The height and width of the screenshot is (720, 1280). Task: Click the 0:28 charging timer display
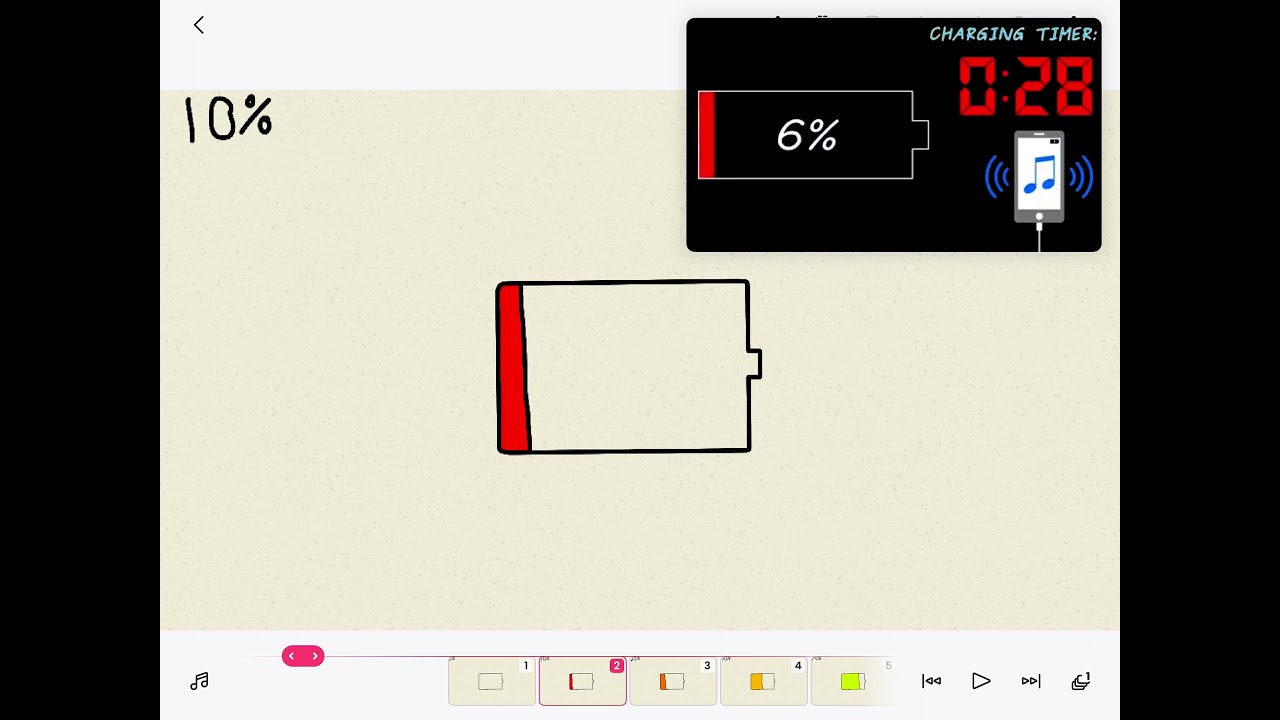point(1026,86)
